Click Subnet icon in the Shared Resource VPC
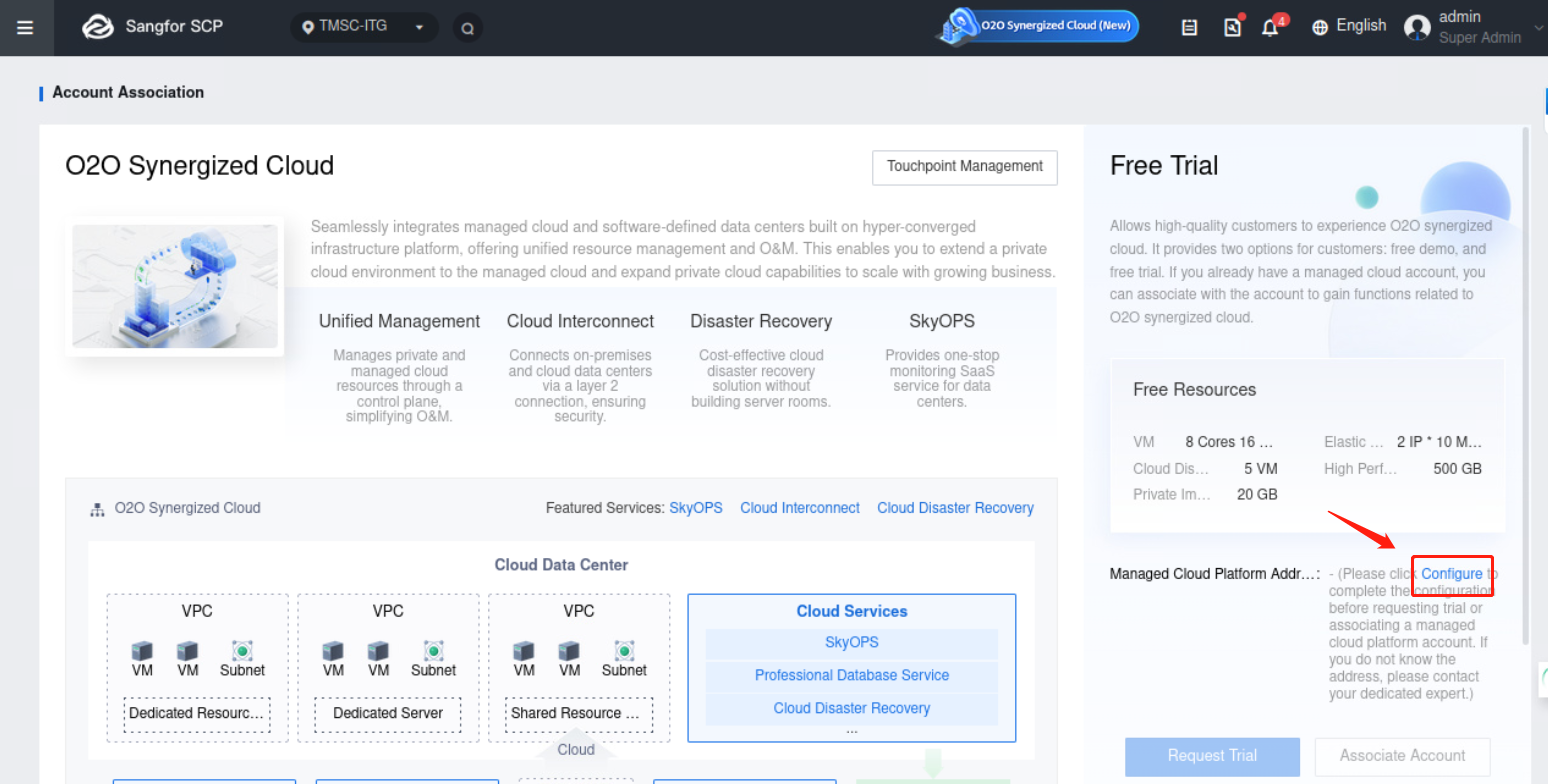The width and height of the screenshot is (1548, 784). click(x=624, y=652)
